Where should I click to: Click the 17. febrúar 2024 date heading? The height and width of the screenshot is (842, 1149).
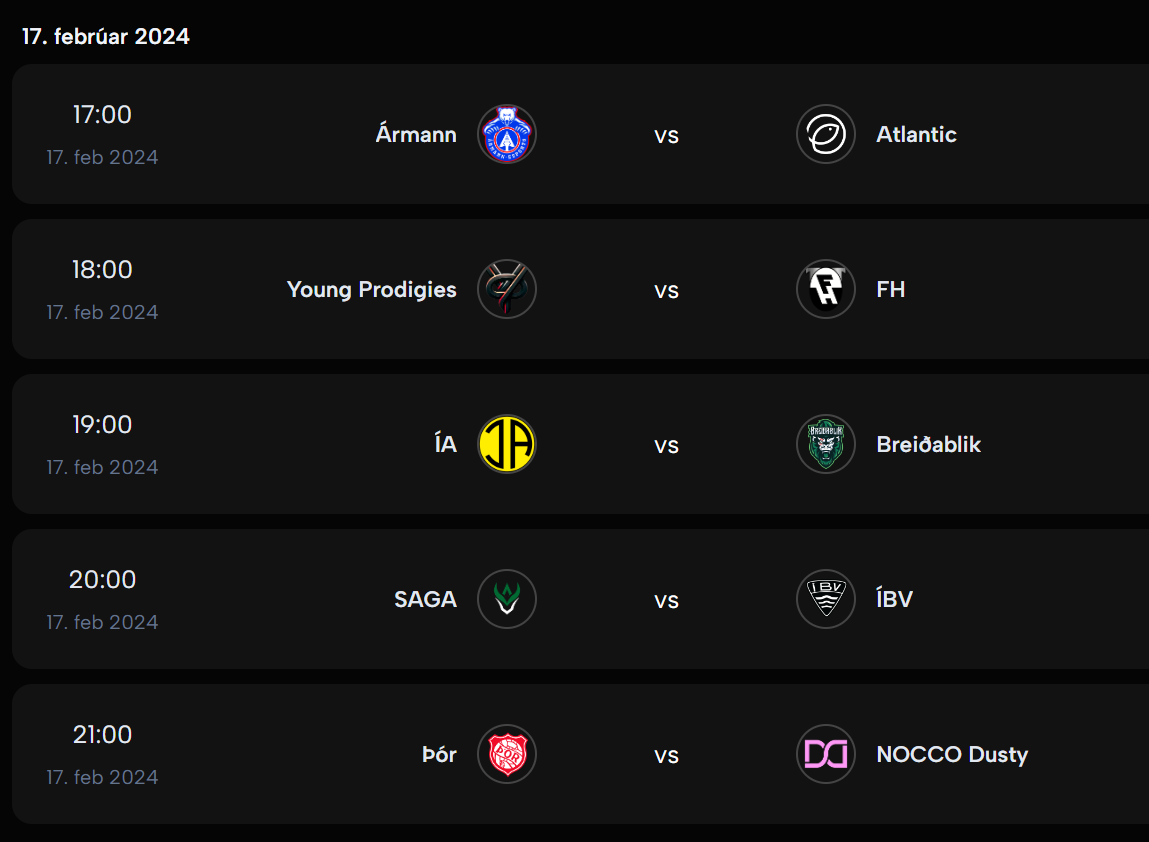click(106, 36)
